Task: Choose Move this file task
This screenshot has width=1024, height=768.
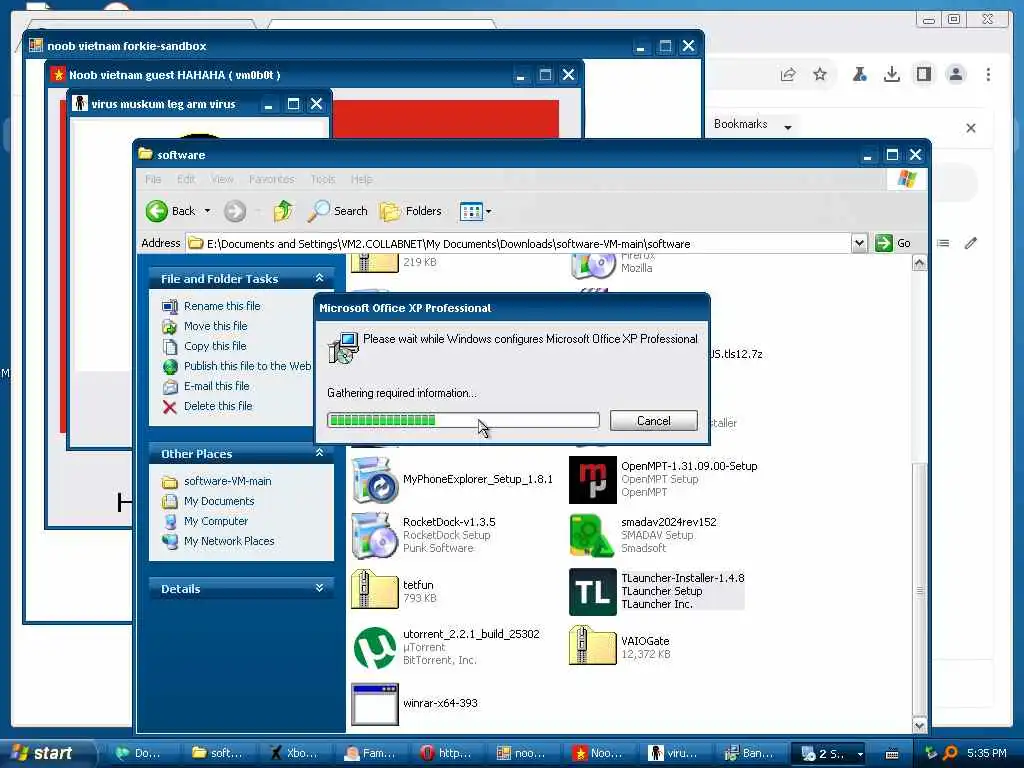Action: point(216,326)
